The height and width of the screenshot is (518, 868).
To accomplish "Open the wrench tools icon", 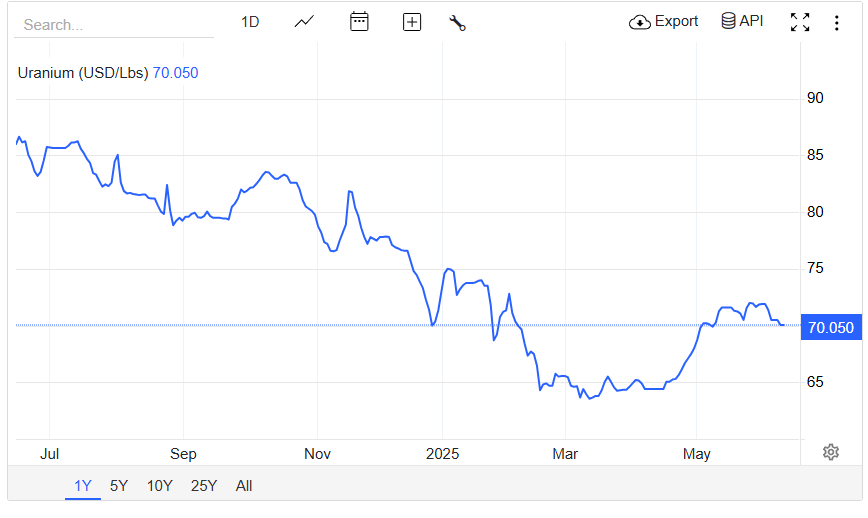I will [458, 23].
